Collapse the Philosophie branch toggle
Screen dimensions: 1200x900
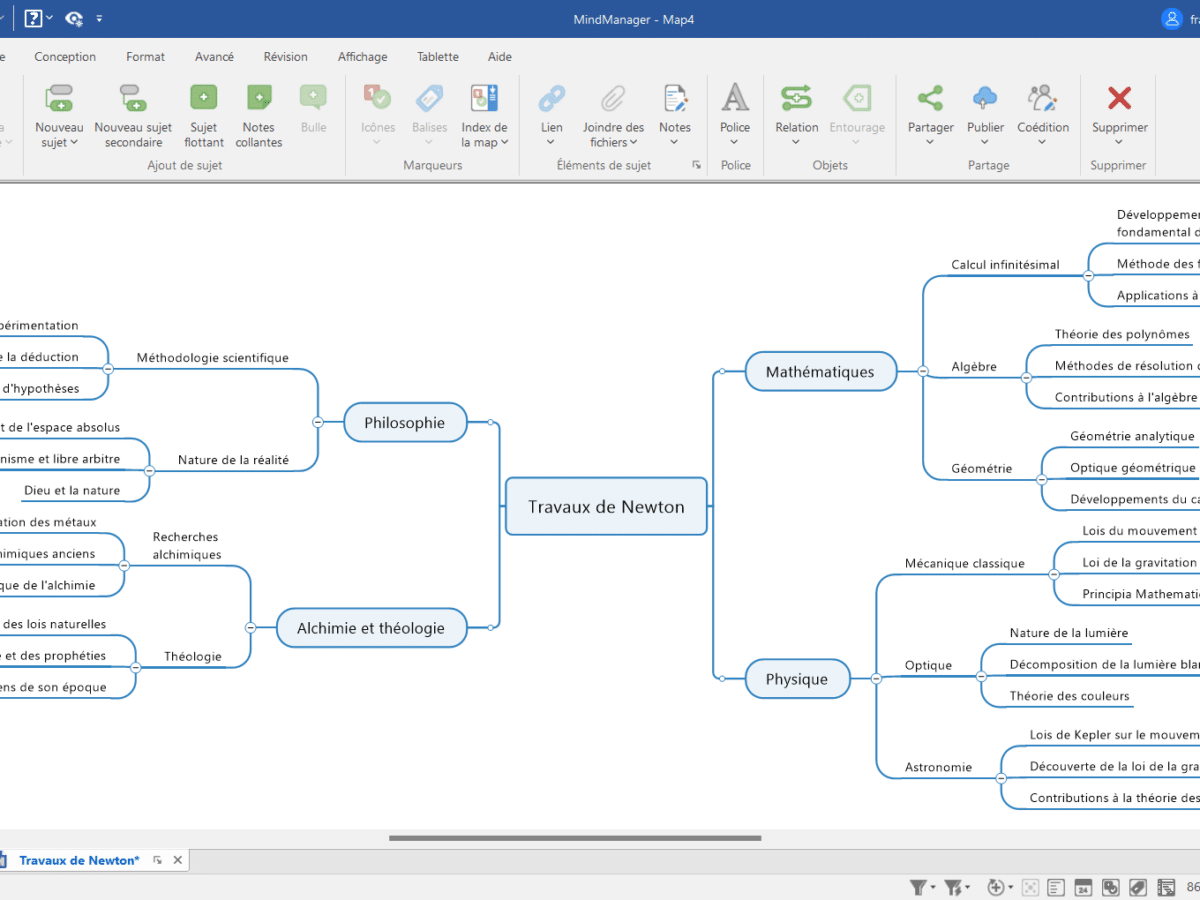click(x=318, y=422)
